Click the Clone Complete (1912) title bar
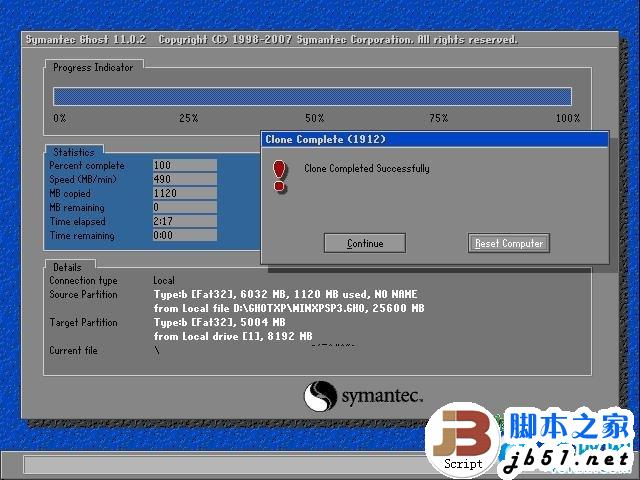This screenshot has height=480, width=640. click(435, 139)
